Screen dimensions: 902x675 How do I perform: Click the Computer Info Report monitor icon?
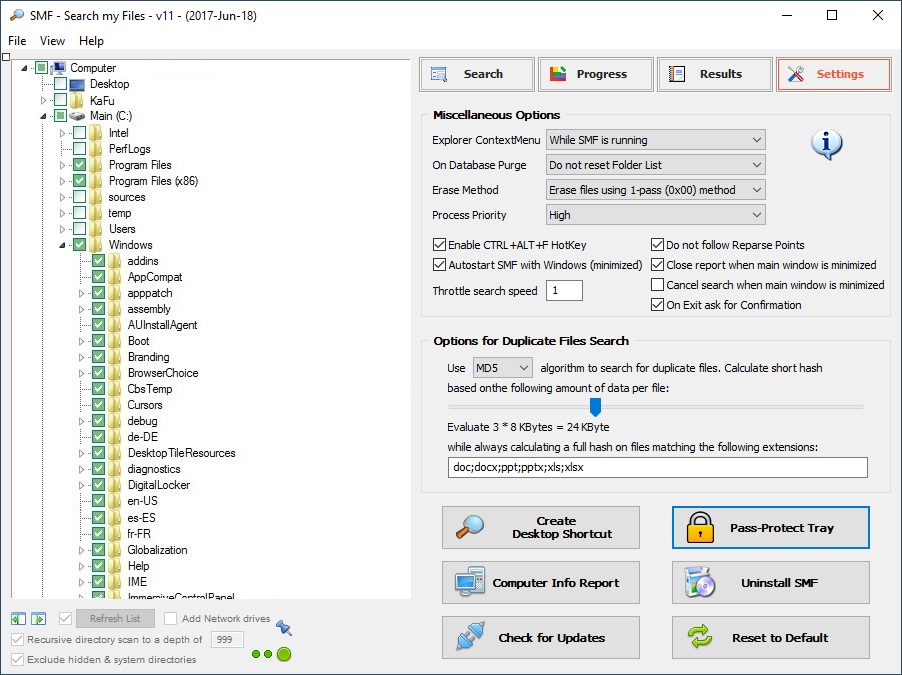pyautogui.click(x=470, y=582)
